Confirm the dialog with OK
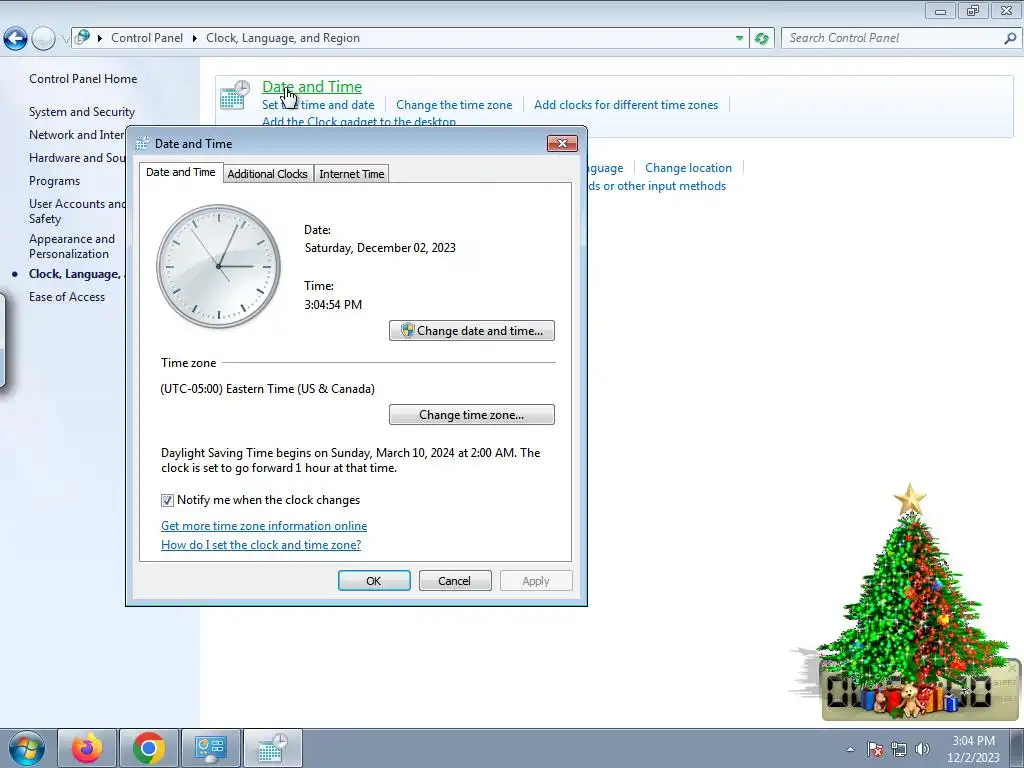Image resolution: width=1024 pixels, height=768 pixels. pos(374,581)
